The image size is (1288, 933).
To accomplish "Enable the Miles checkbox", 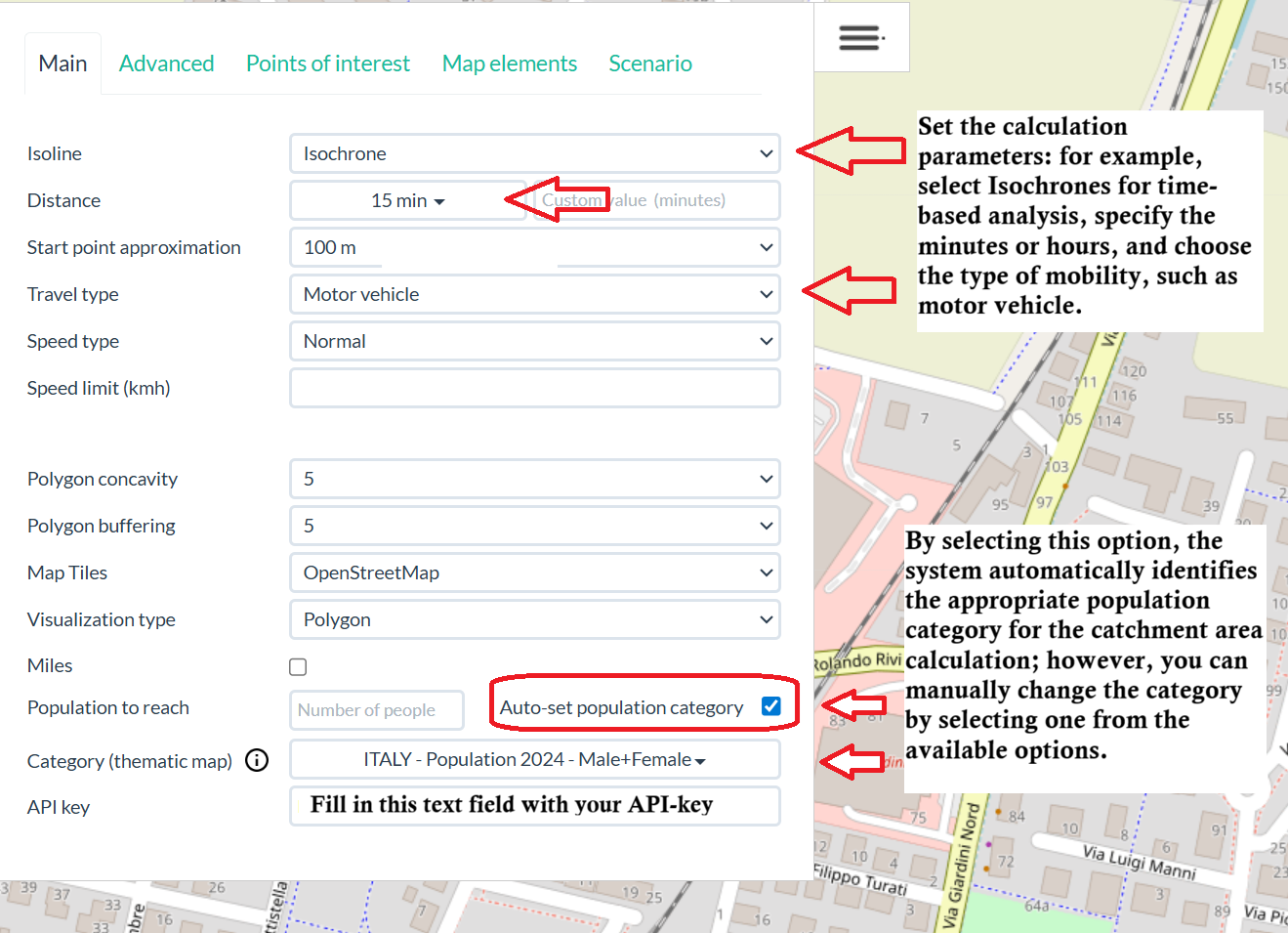I will point(298,666).
